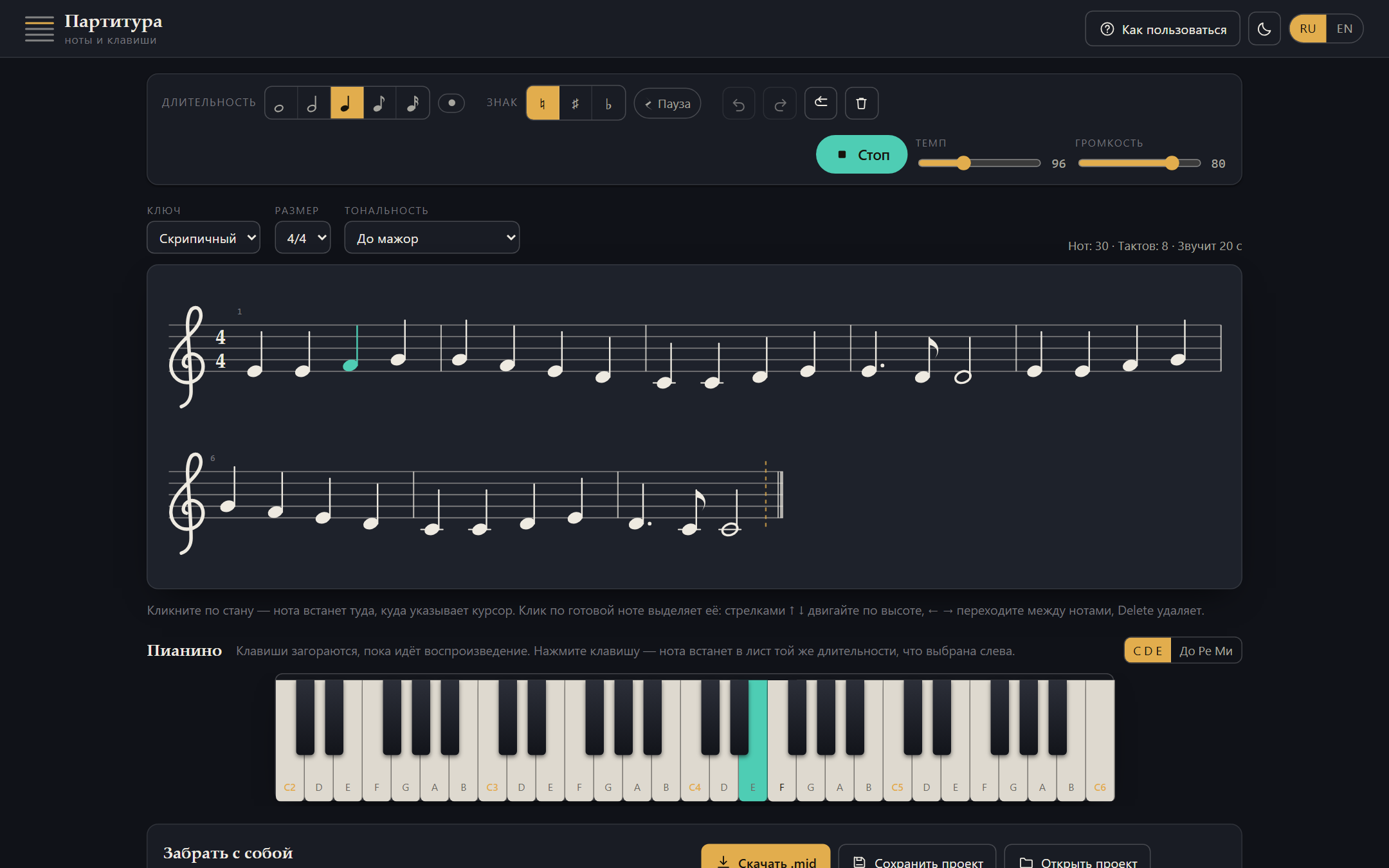
Task: Select the whole note duration
Action: point(281,103)
